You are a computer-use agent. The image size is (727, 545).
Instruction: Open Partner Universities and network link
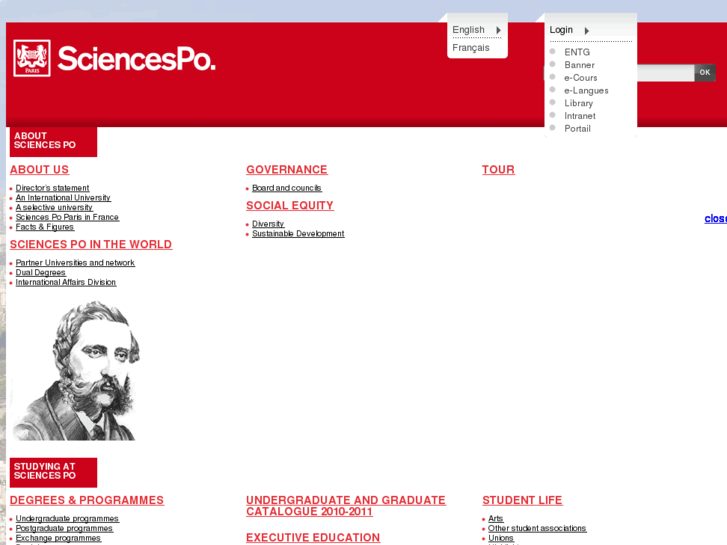tap(75, 263)
